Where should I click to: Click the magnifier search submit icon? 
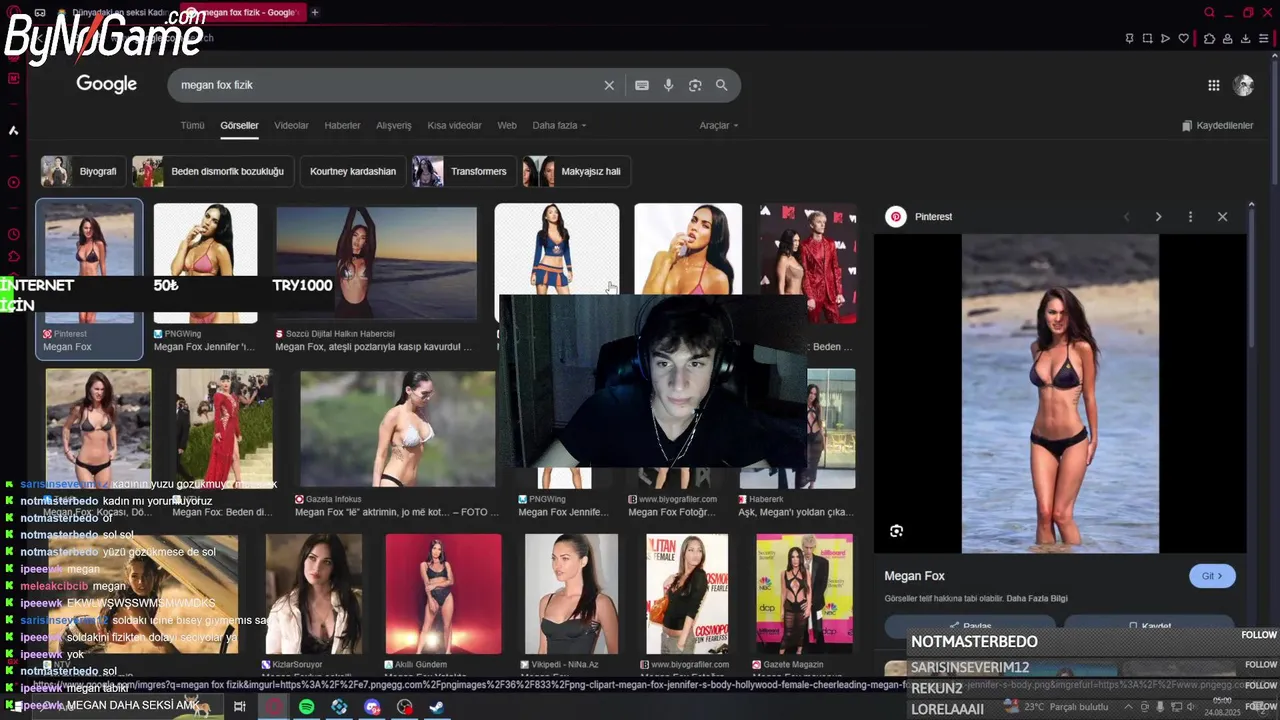pos(721,85)
